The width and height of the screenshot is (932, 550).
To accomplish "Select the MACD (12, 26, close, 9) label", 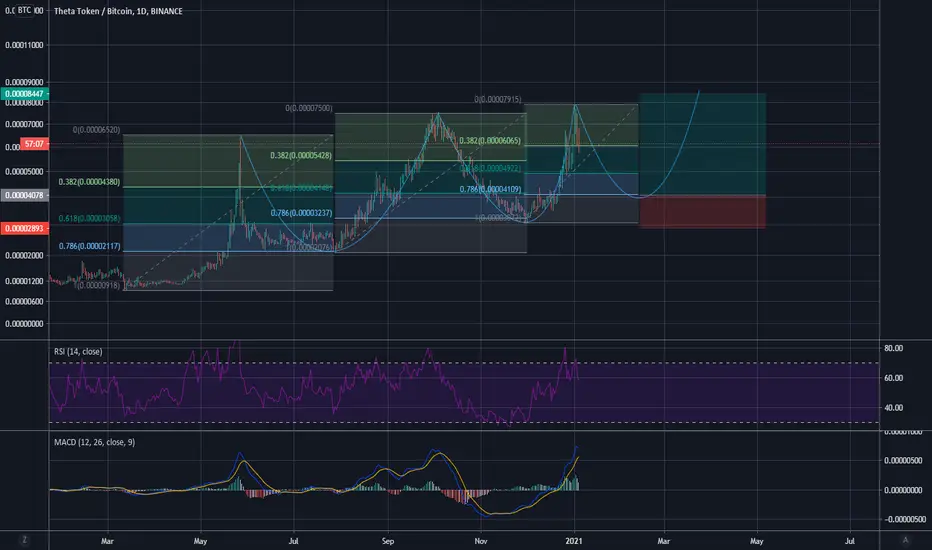I will click(95, 442).
